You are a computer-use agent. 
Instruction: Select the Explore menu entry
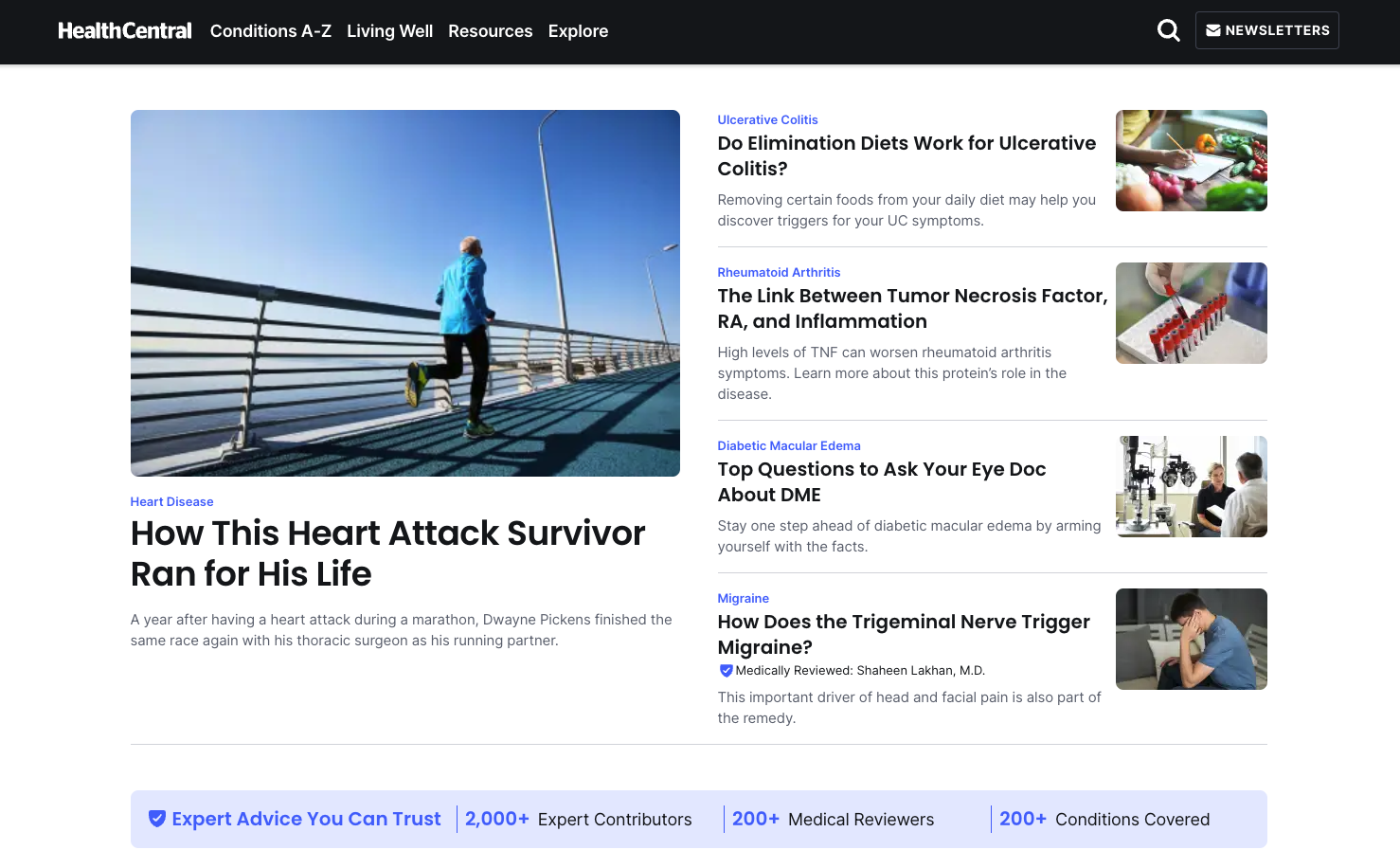coord(578,30)
